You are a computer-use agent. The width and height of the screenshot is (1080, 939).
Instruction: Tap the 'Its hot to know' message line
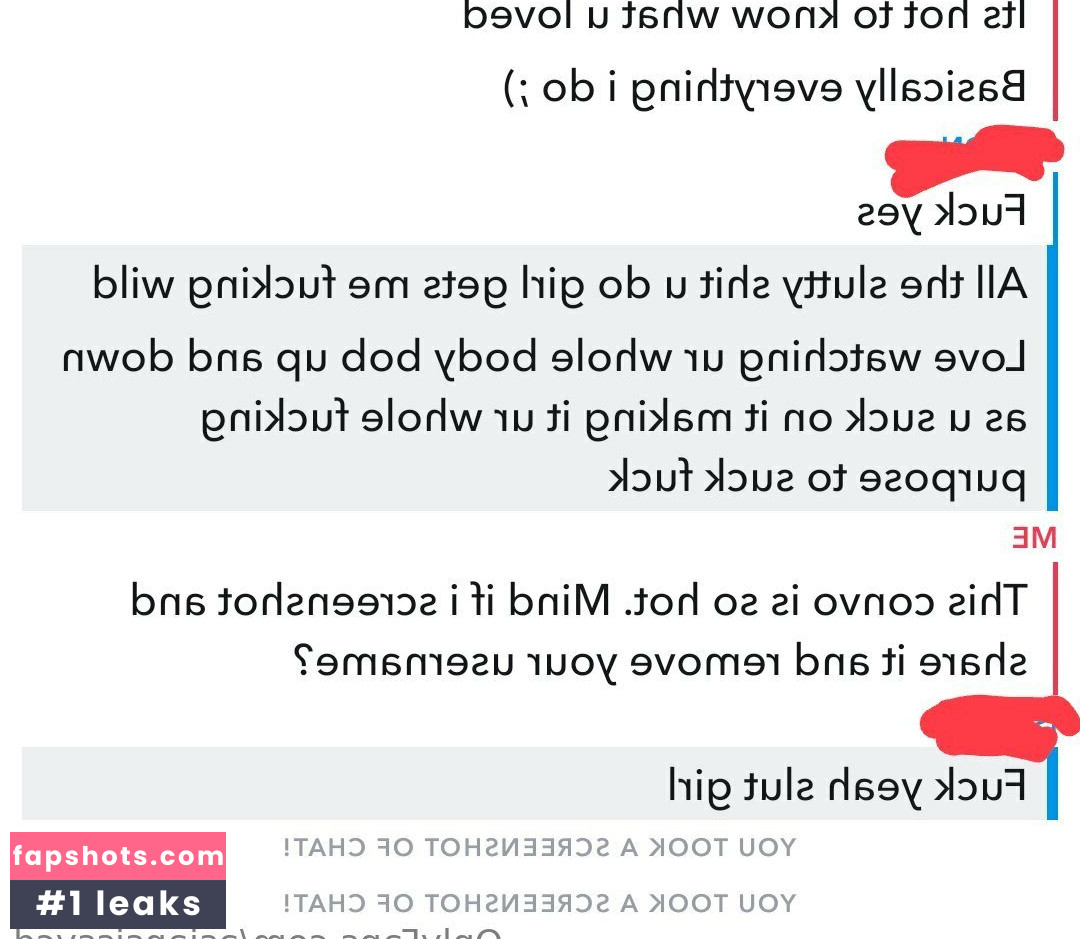744,17
